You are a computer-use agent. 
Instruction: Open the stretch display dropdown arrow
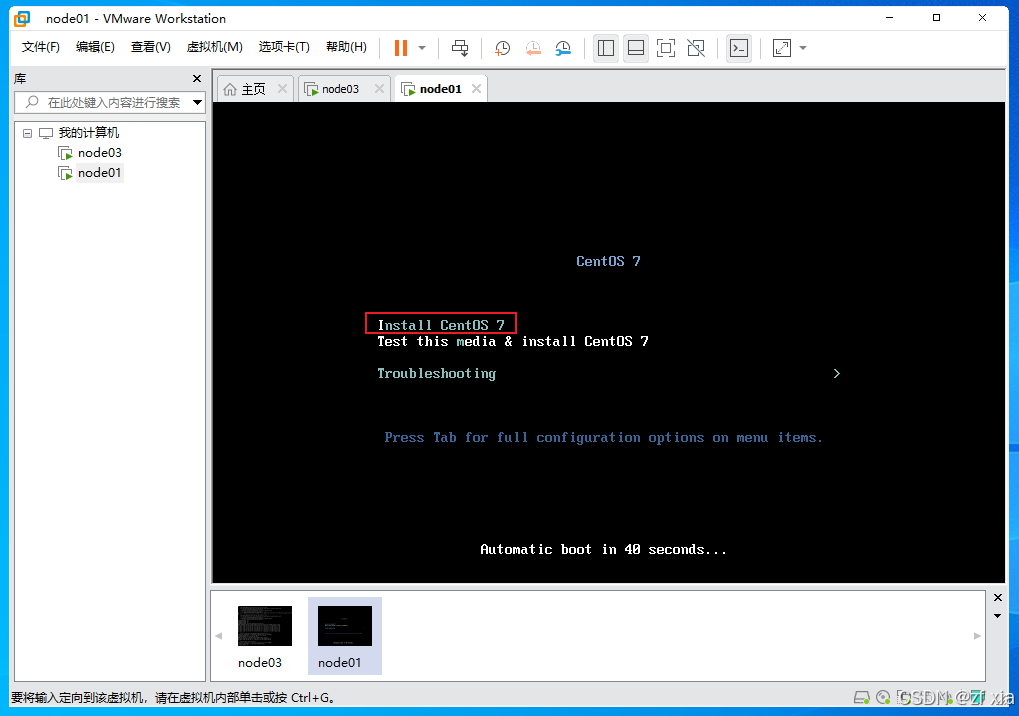pos(803,48)
